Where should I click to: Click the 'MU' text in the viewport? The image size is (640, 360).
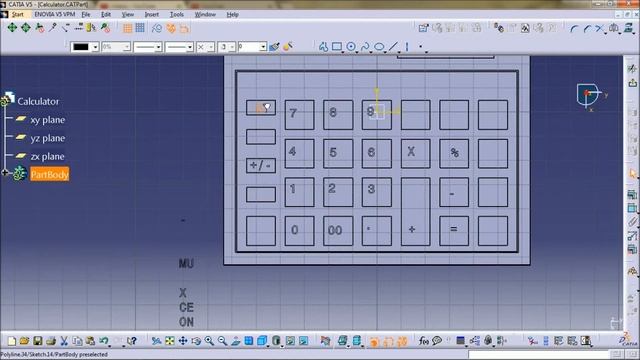[x=186, y=264]
